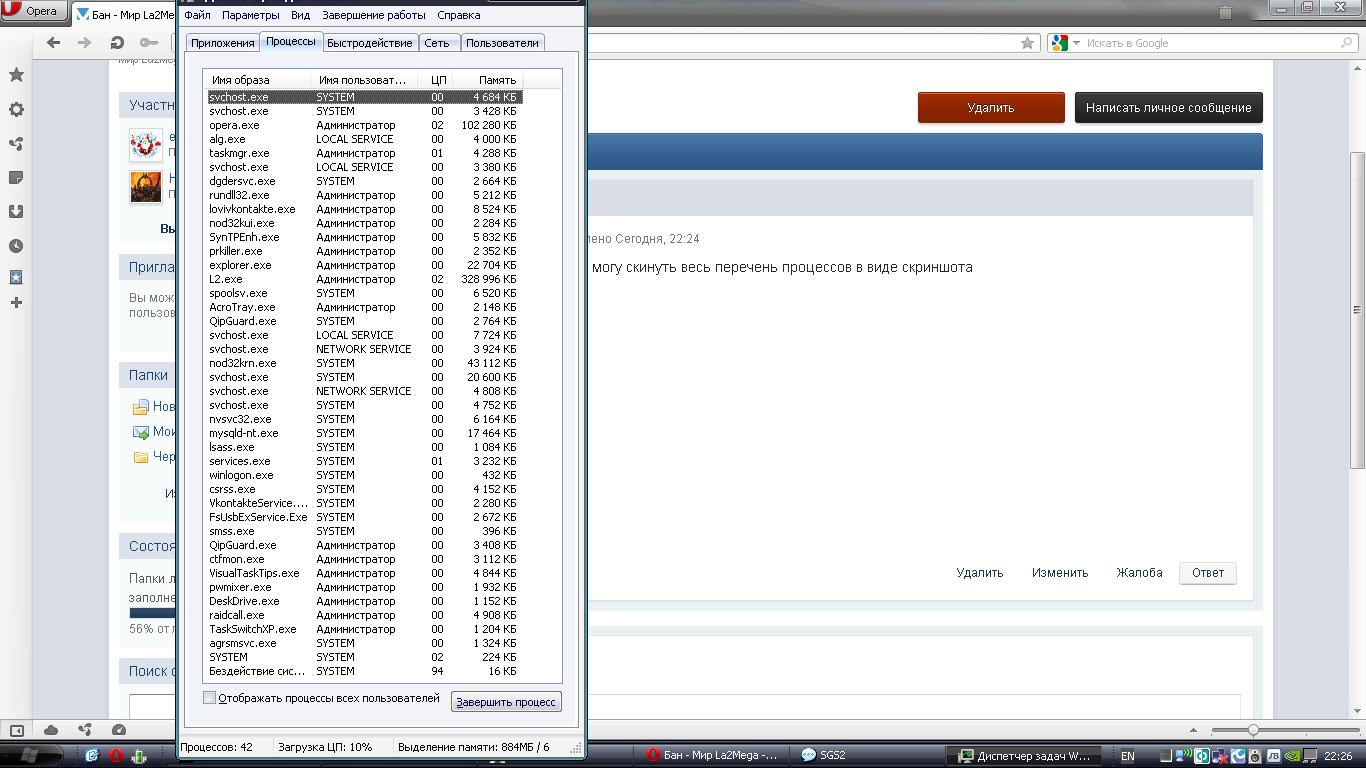Viewport: 1366px width, 768px height.
Task: Select the explorer.exe process row
Action: click(x=365, y=265)
